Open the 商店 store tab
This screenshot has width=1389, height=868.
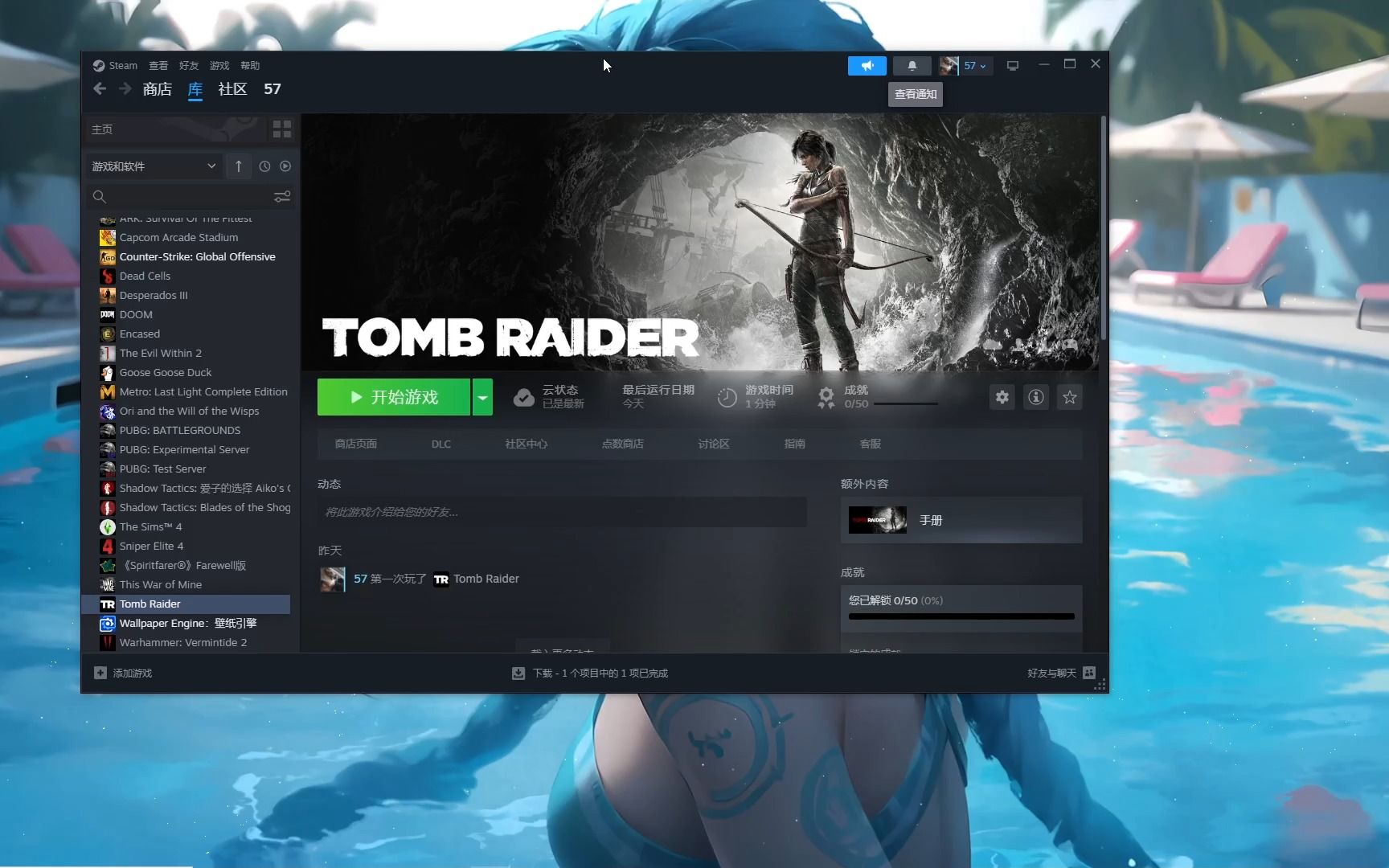[x=157, y=89]
